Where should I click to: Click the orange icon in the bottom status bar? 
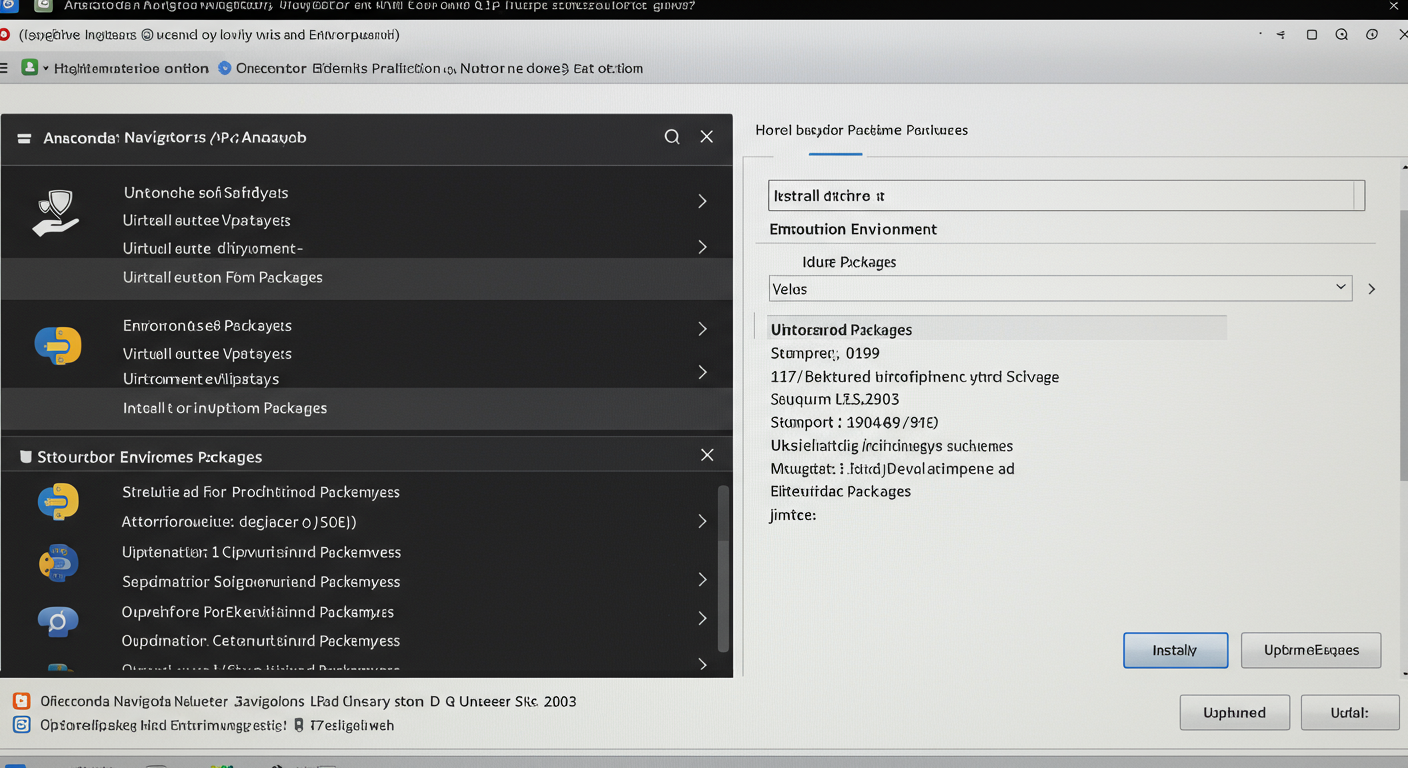pos(21,701)
